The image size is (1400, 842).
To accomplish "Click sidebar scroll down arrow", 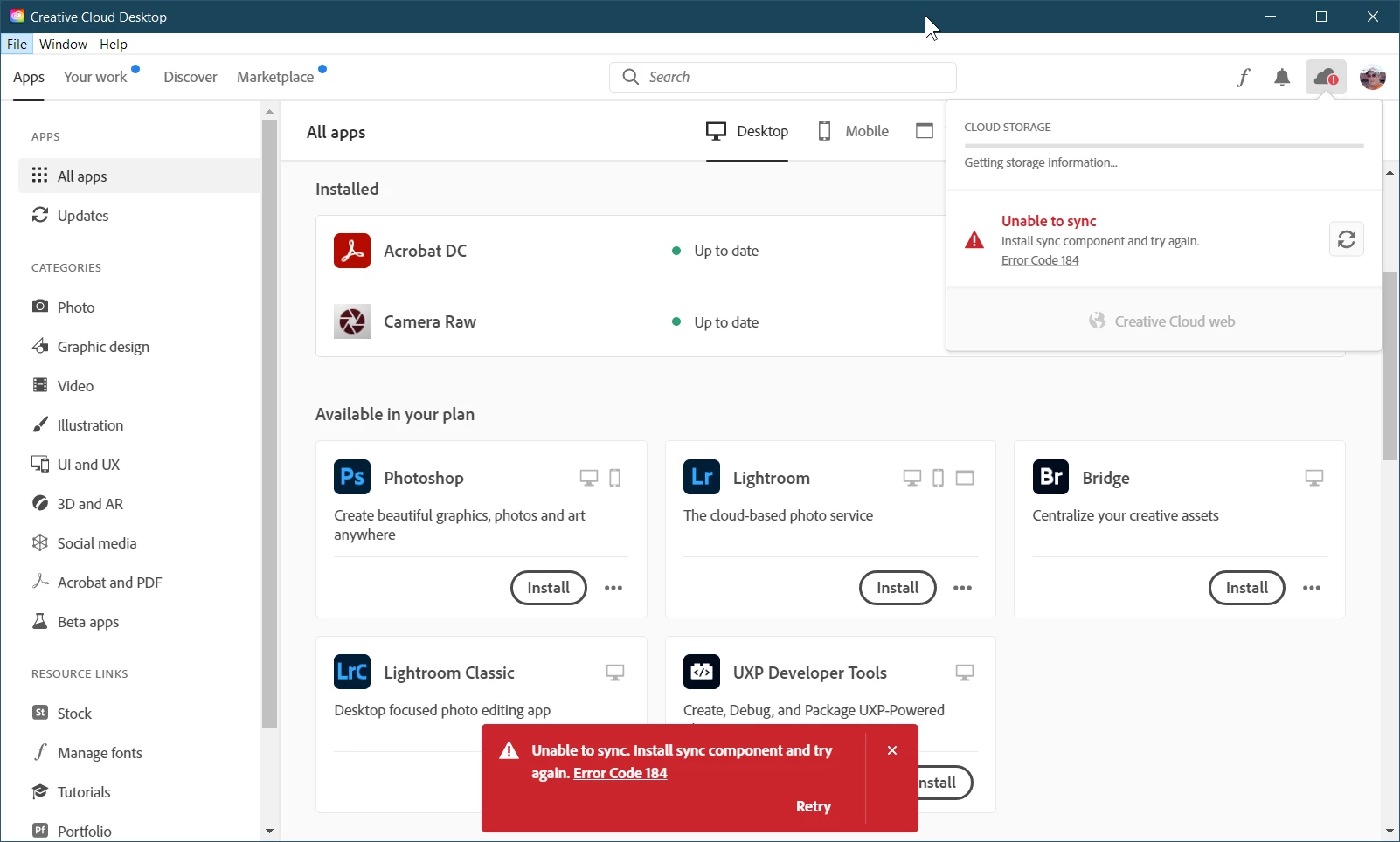I will tap(269, 832).
